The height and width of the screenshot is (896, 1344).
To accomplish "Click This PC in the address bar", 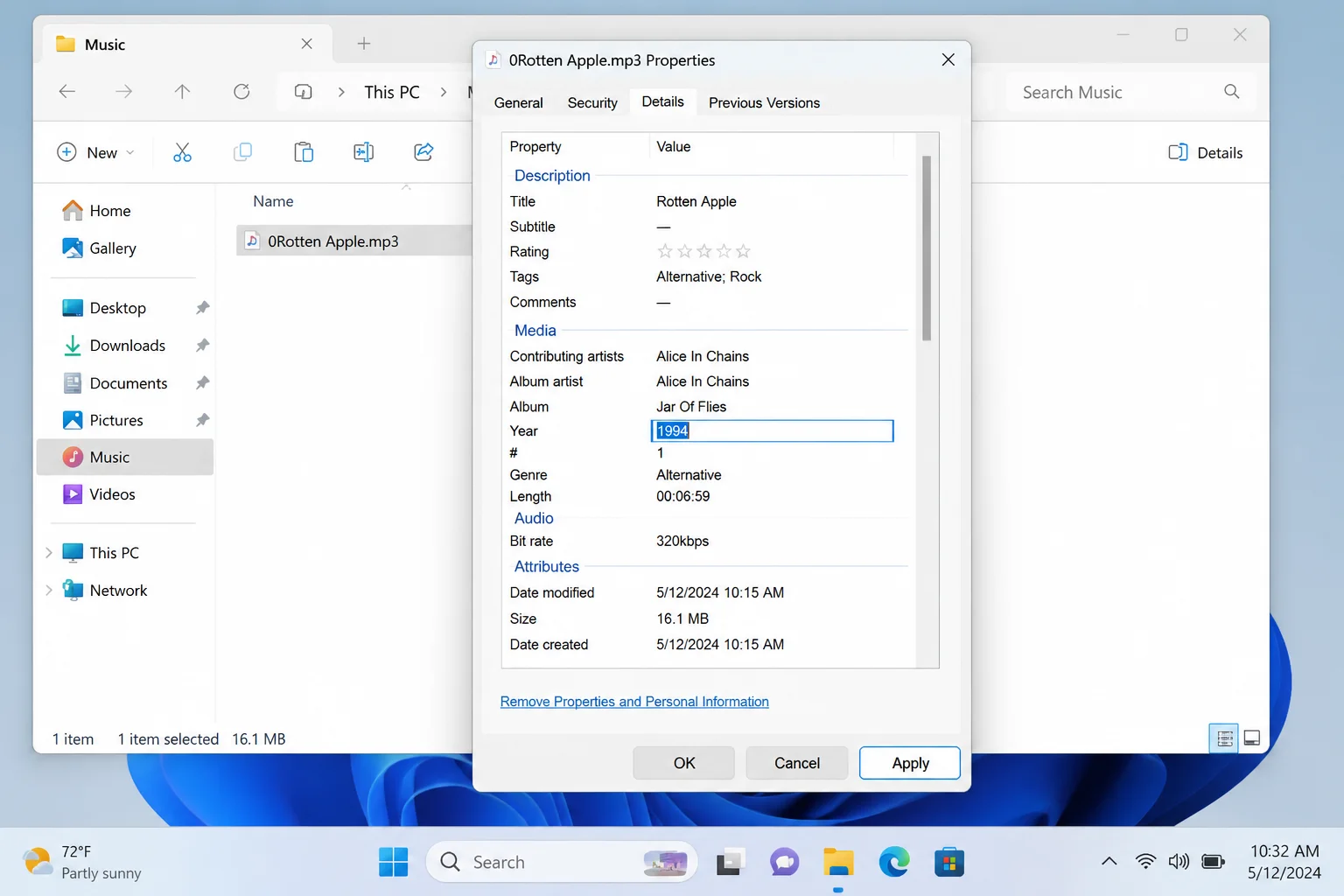I will tap(392, 92).
